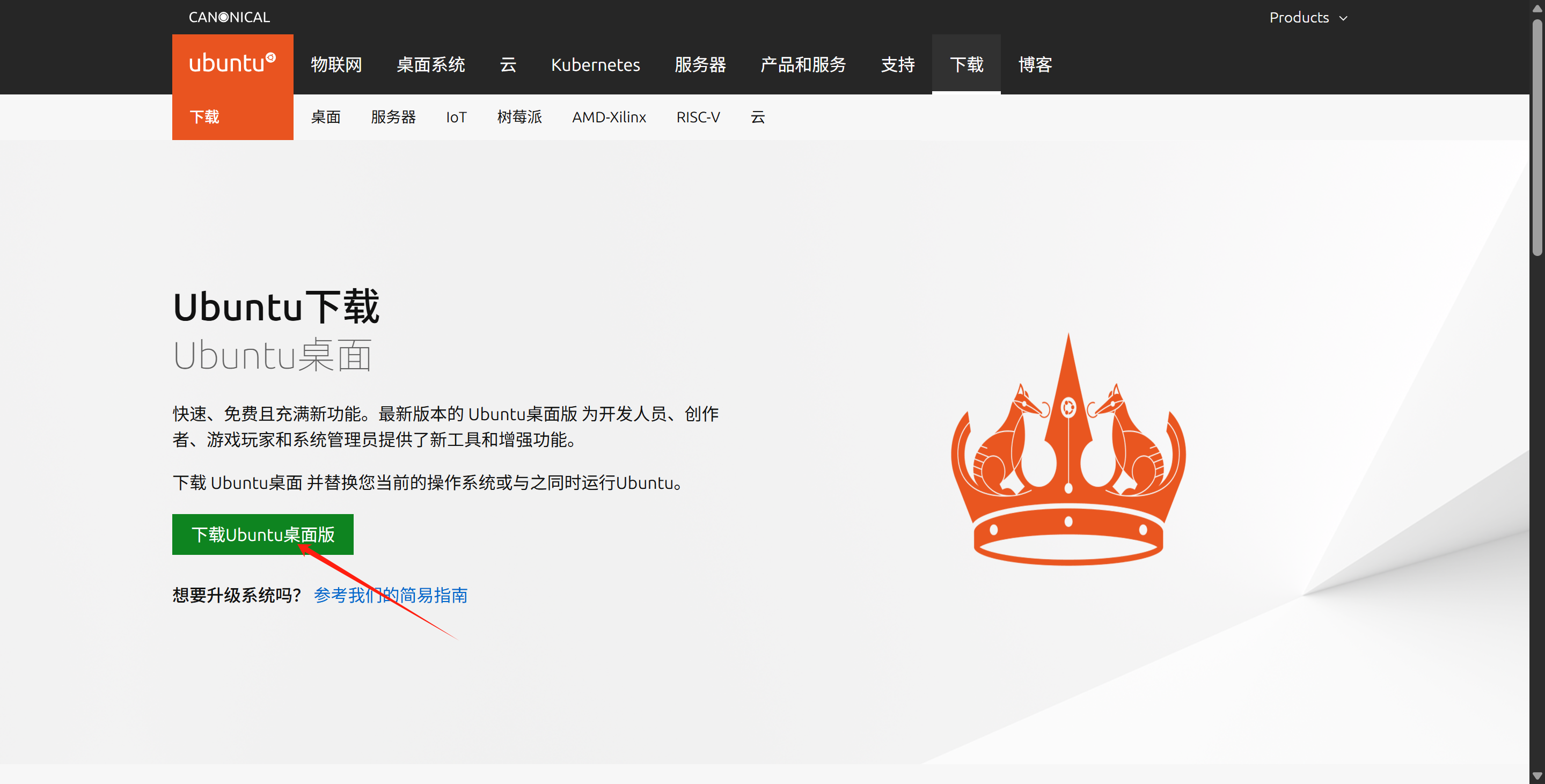
Task: Open the 博客 navigation link
Action: 1035,64
